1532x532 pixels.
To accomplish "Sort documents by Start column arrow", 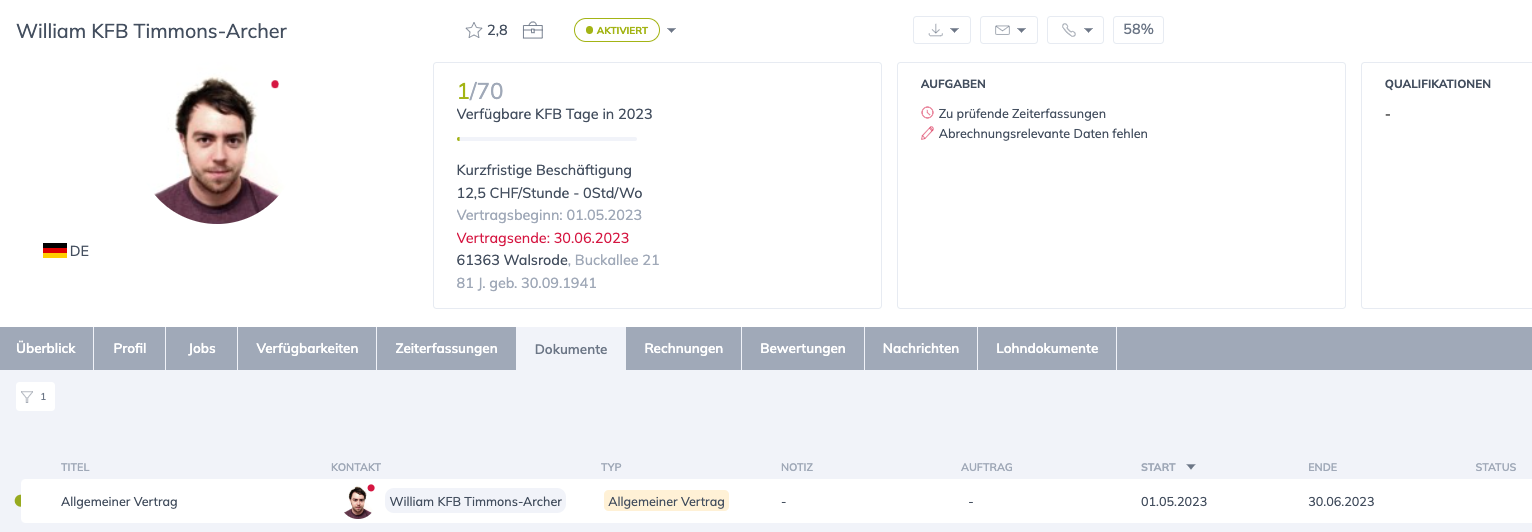I will pos(1190,467).
